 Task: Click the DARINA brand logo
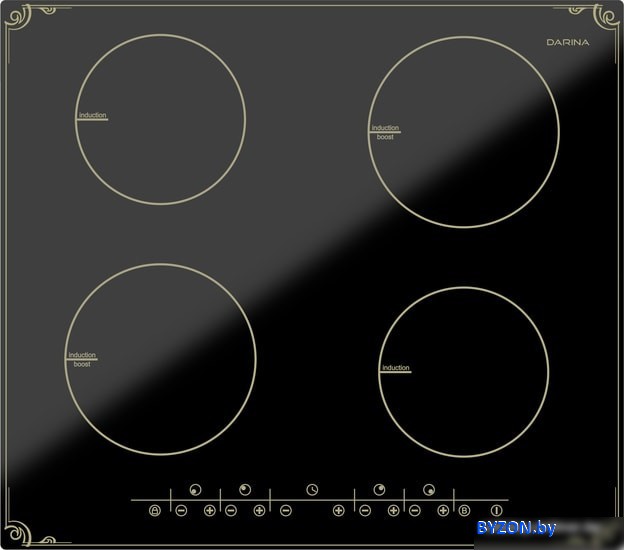pyautogui.click(x=567, y=42)
